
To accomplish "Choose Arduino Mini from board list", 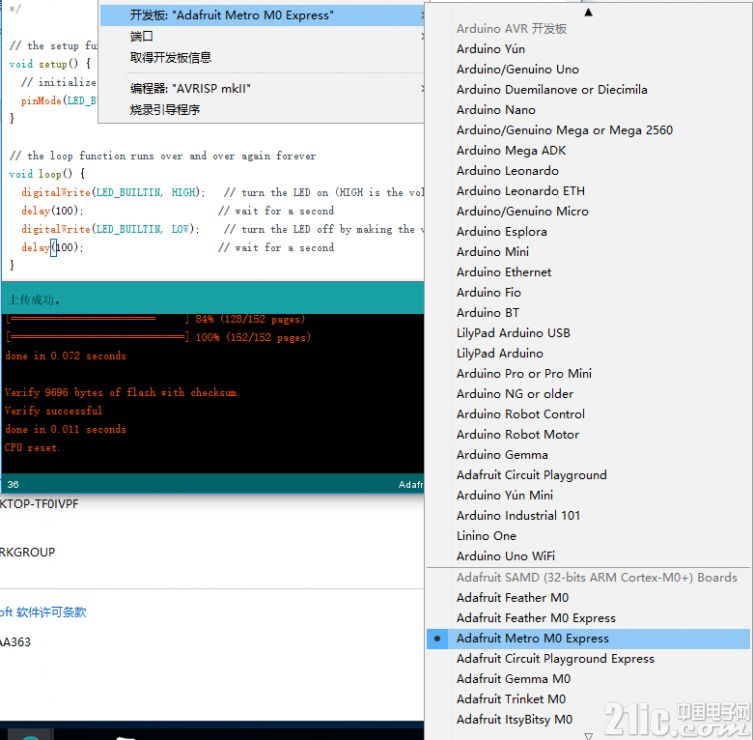I will (x=588, y=252).
